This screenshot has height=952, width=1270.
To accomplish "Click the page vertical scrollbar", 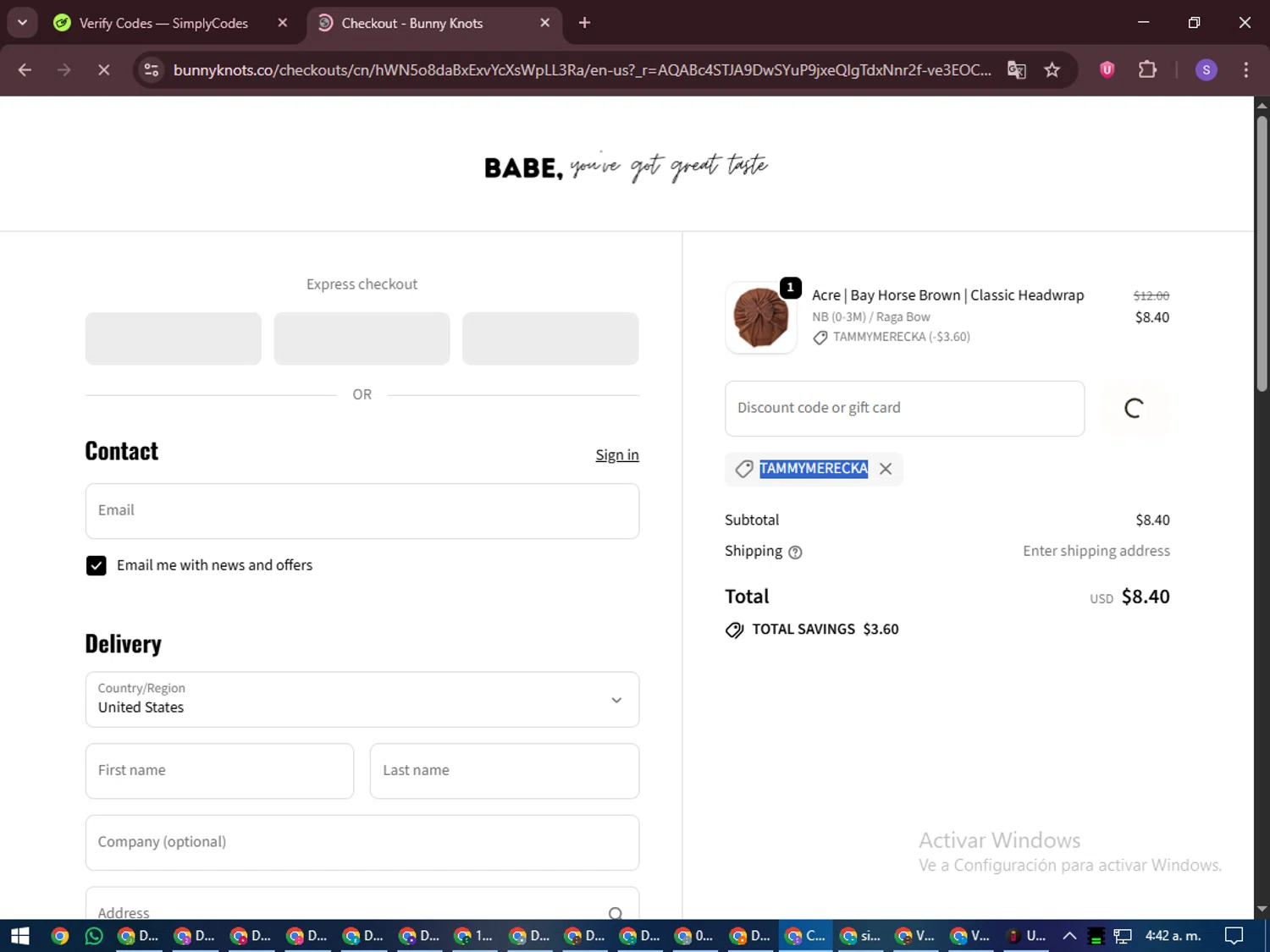I will click(x=1262, y=254).
